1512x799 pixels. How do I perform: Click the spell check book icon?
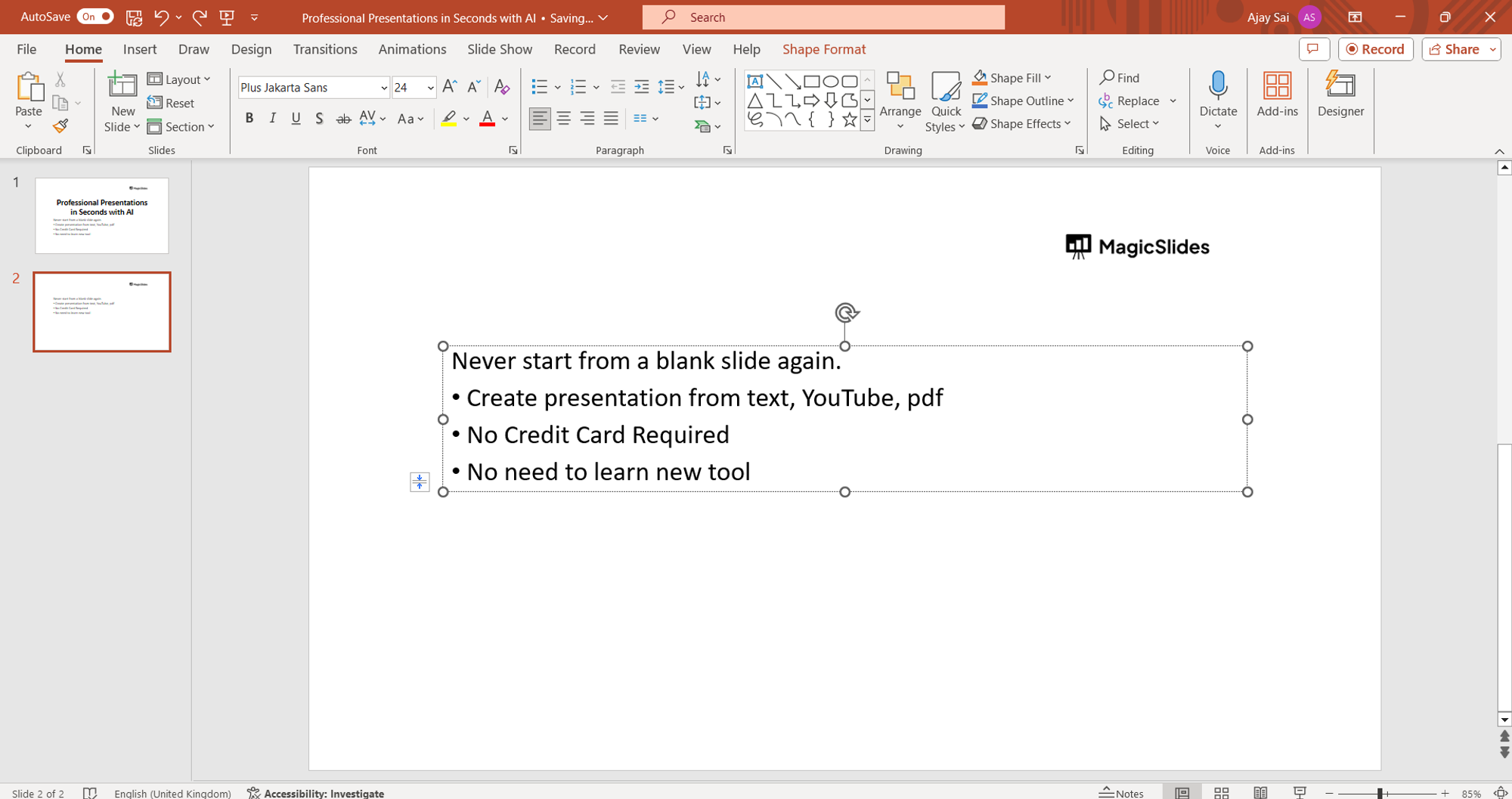[90, 792]
